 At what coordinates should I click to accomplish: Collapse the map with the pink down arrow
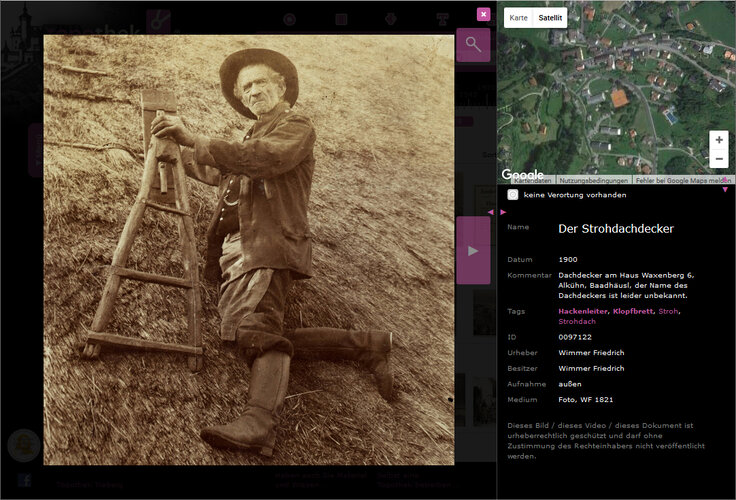(x=726, y=189)
